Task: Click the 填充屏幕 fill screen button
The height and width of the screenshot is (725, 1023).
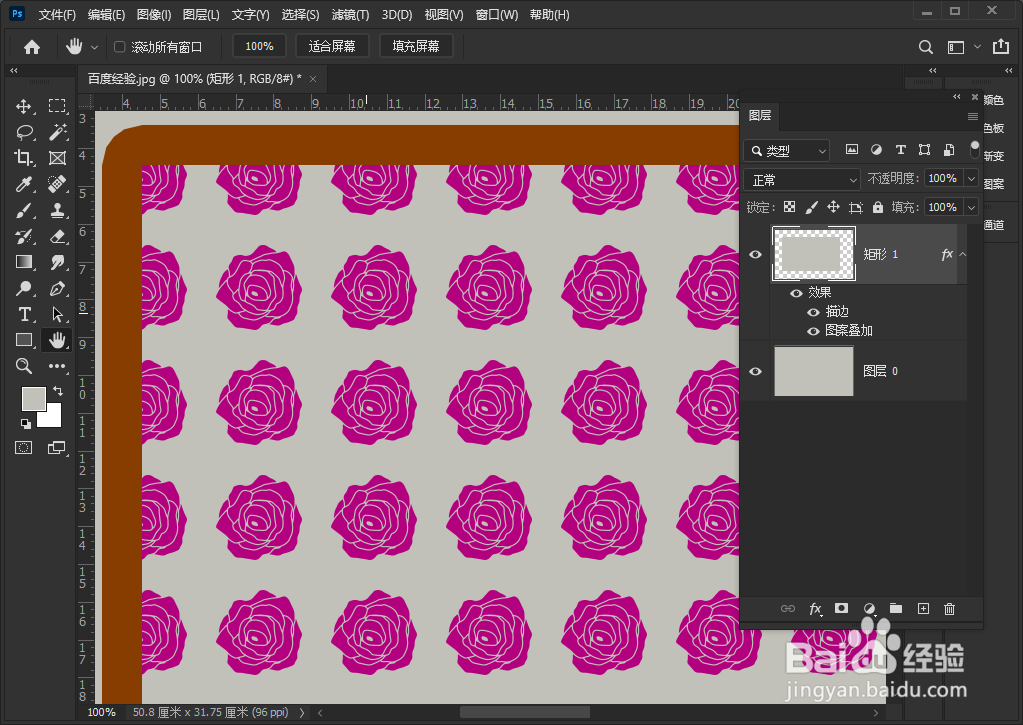Action: [x=416, y=46]
